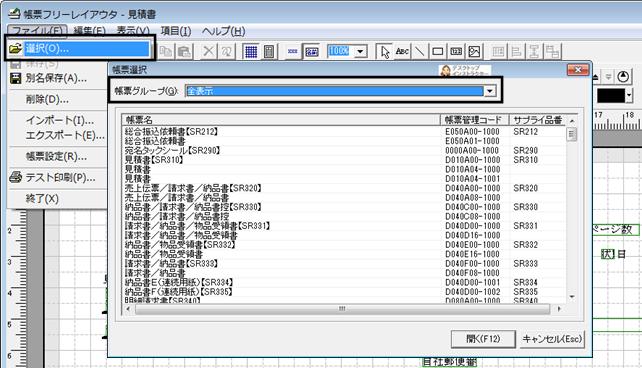Select the rectangle drawing tool
This screenshot has width=642, height=368.
click(438, 52)
